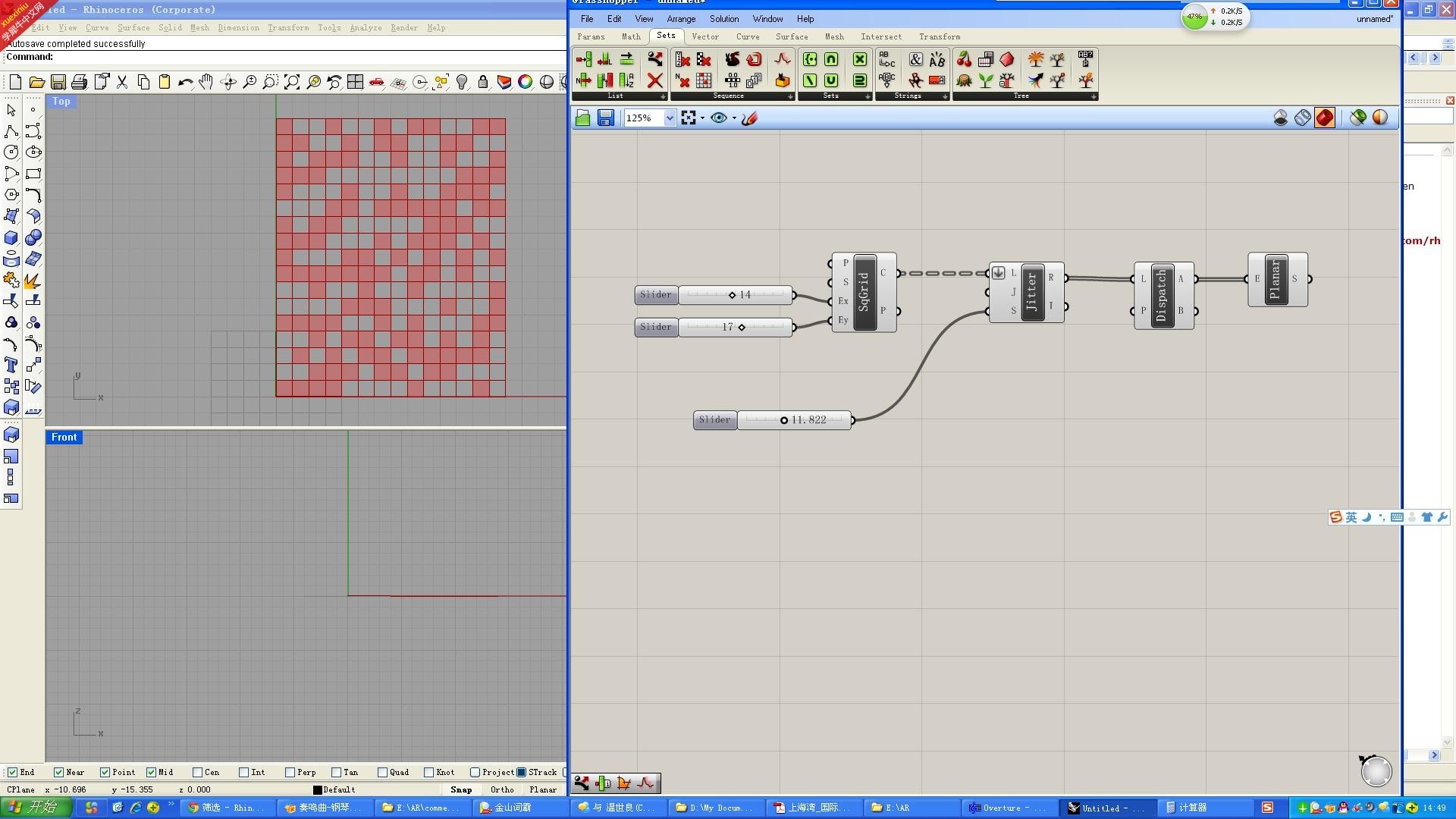Open Grasshopper file with green folder icon

(x=582, y=118)
